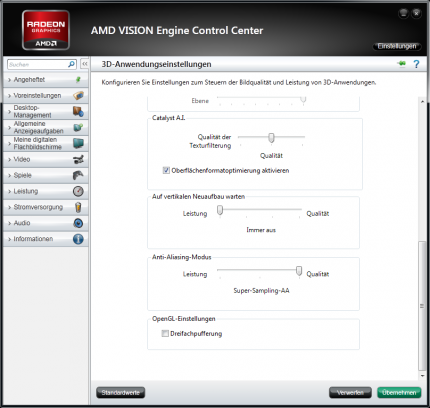Click the Qualität der Texturfilterung slider handle
430x408 pixels.
pyautogui.click(x=271, y=137)
